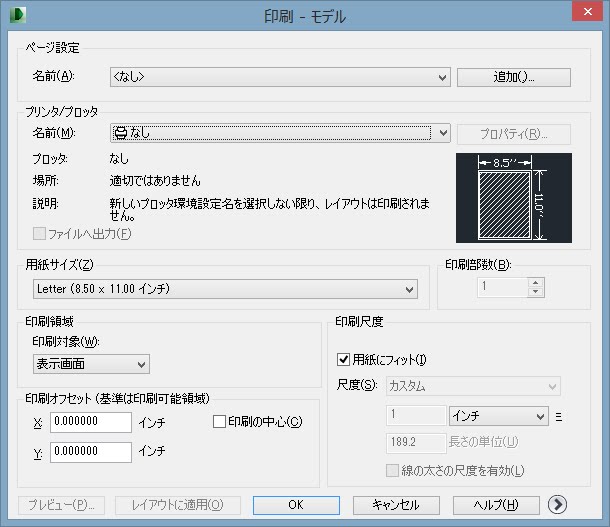The height and width of the screenshot is (527, 610).
Task: Toggle the 線の太さの尺度を有効(L) checkbox
Action: (x=392, y=470)
